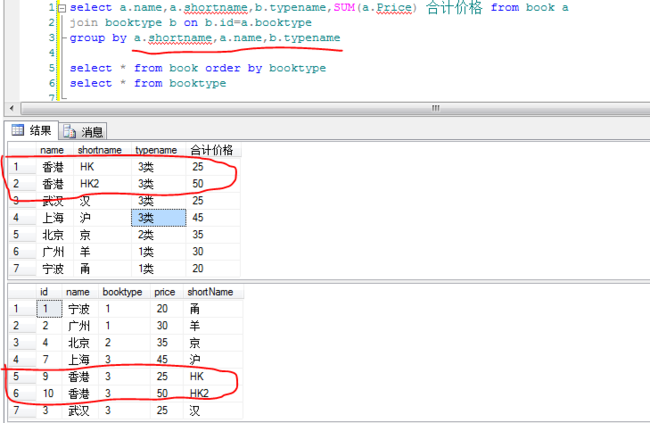Image resolution: width=650 pixels, height=423 pixels.
Task: Click the grid icon on the 结果 tab
Action: 18,130
